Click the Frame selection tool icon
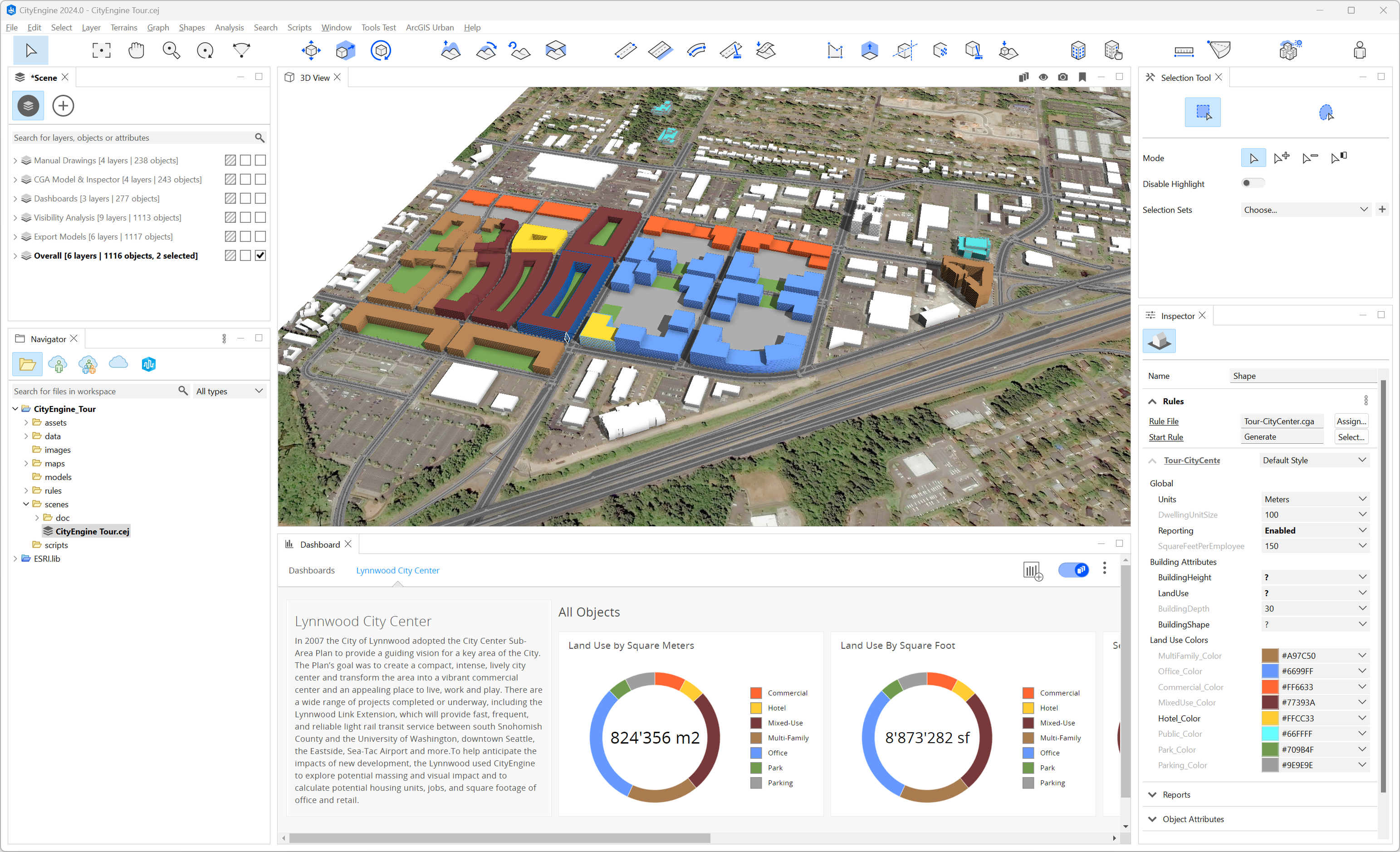Screen dimensions: 1400x852 [101, 51]
